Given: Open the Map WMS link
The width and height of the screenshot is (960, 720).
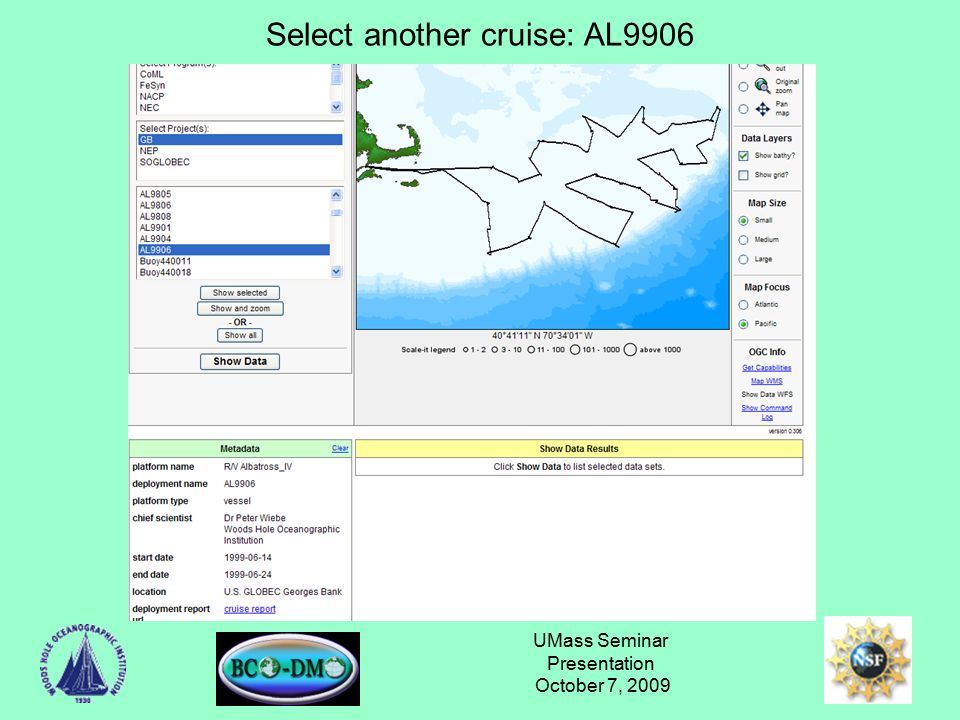Looking at the screenshot, I should pos(767,381).
